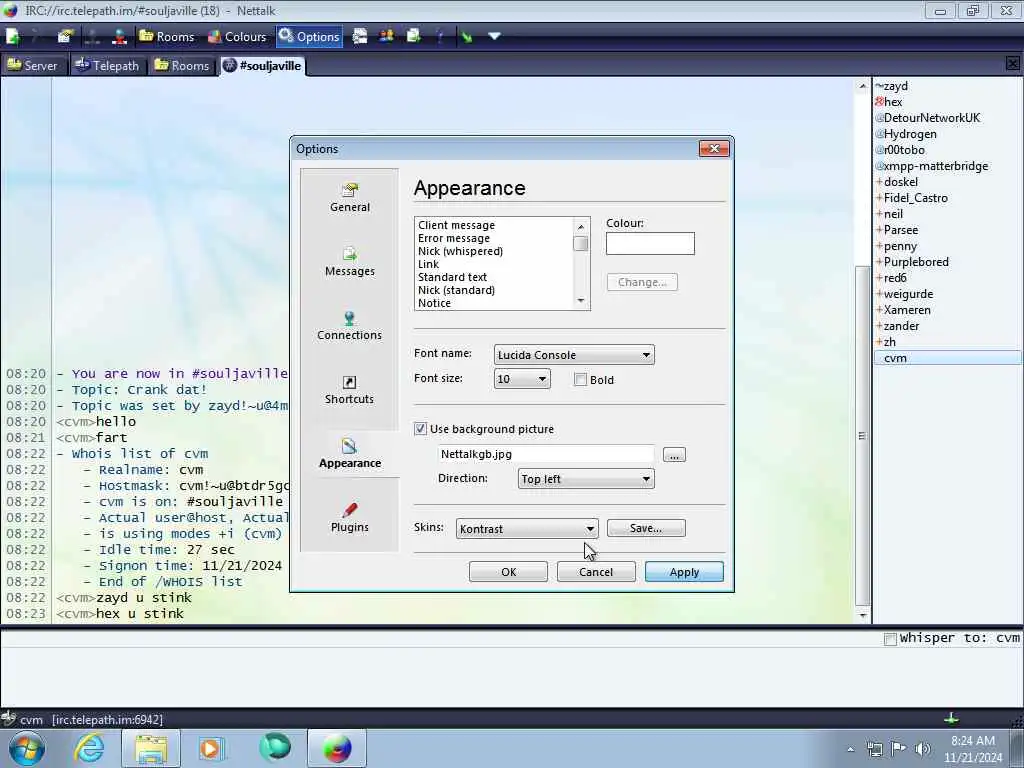Expand the white toolbar overflow arrow
Viewport: 1024px width, 768px height.
[494, 37]
